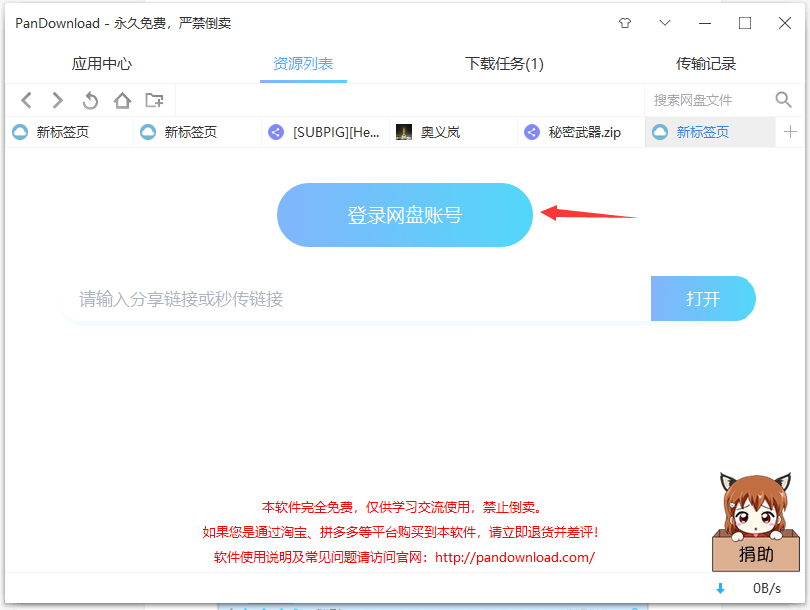Refresh the resource list
This screenshot has width=810, height=610.
90,100
